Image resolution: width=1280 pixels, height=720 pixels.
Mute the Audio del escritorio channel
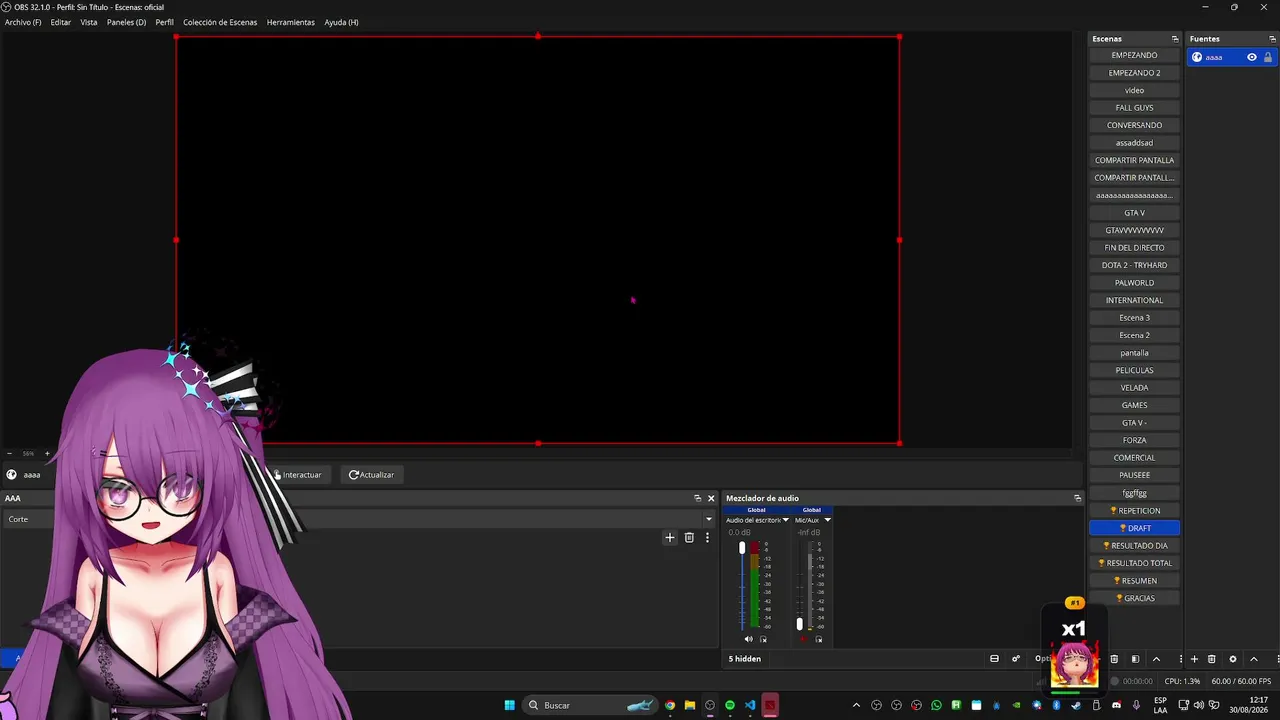coord(748,639)
